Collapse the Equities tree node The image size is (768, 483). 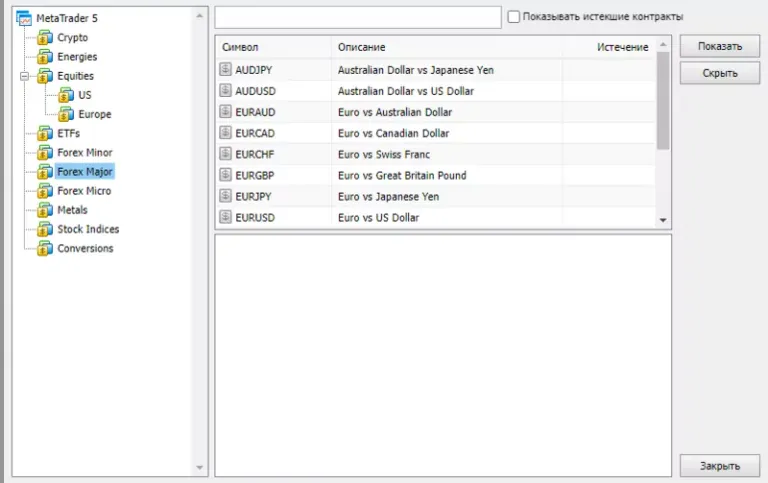point(24,76)
